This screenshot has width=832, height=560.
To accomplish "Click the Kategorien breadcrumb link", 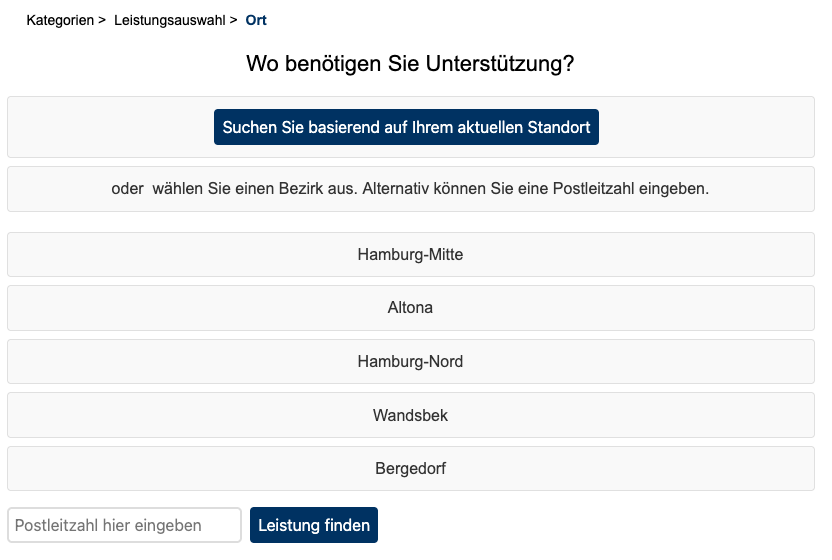I will tap(59, 20).
